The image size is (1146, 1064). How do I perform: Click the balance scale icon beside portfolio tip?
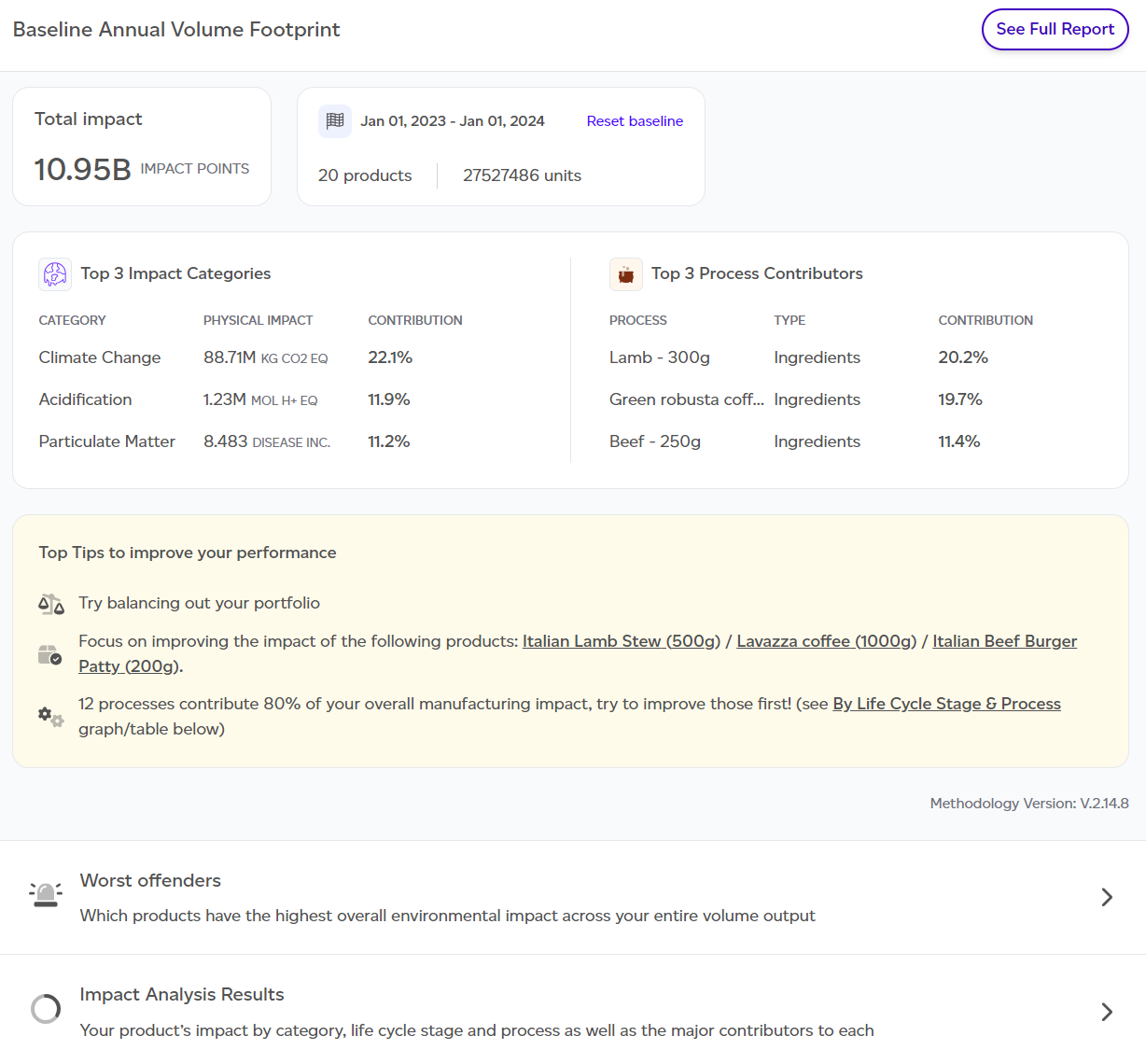pos(51,604)
